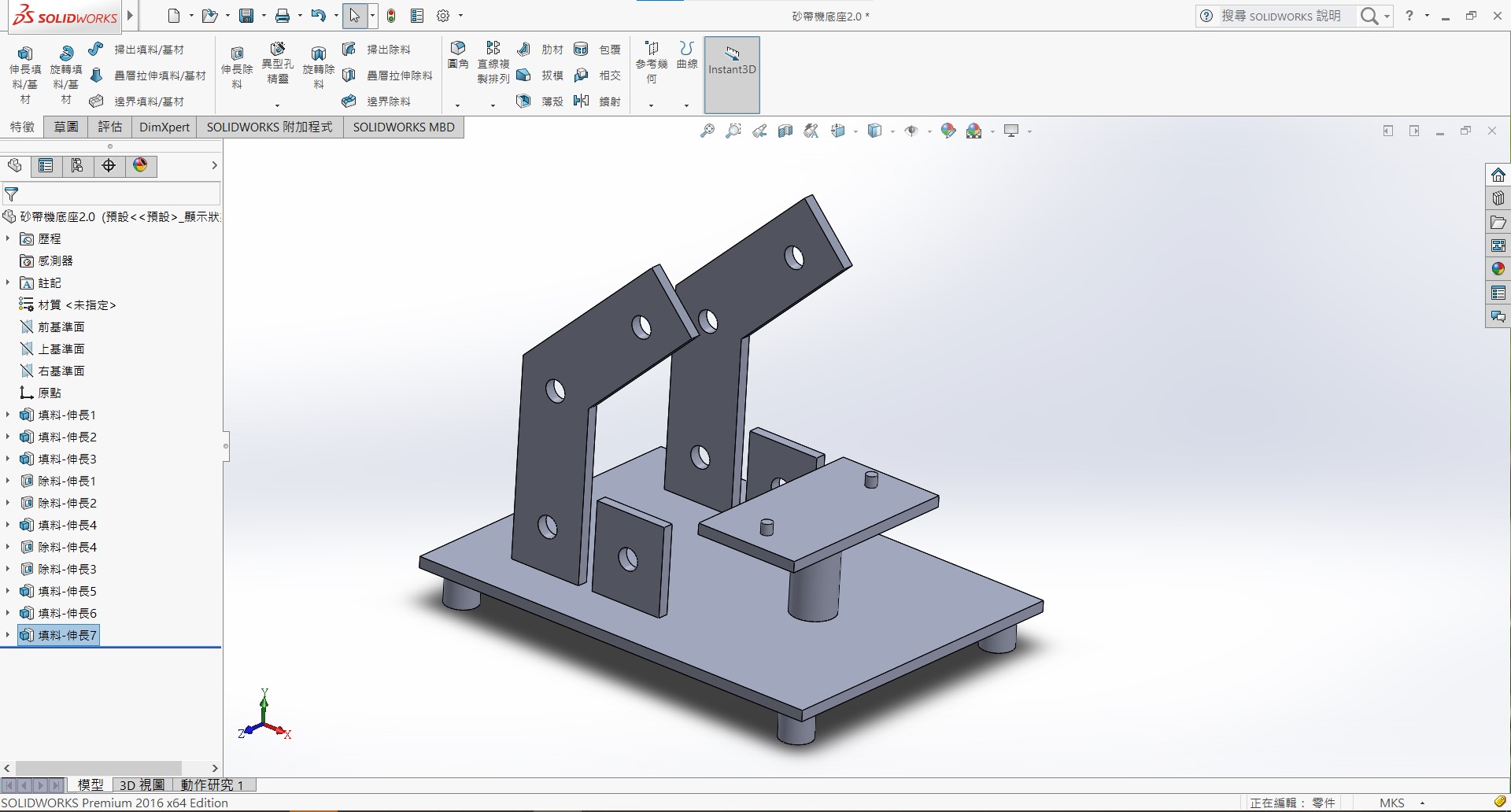Expand the SOLIDWORKS main menu arrow
The image size is (1511, 812).
click(x=131, y=15)
